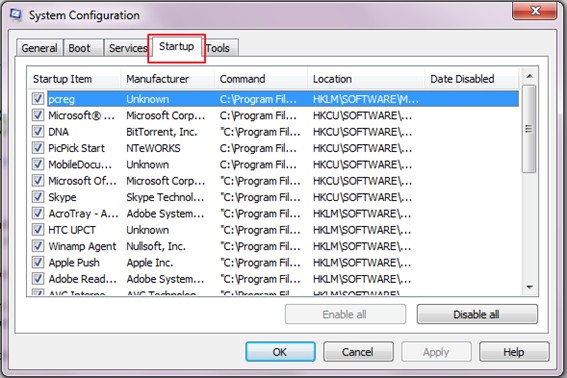
Task: Open Help for System Configuration
Action: (514, 352)
